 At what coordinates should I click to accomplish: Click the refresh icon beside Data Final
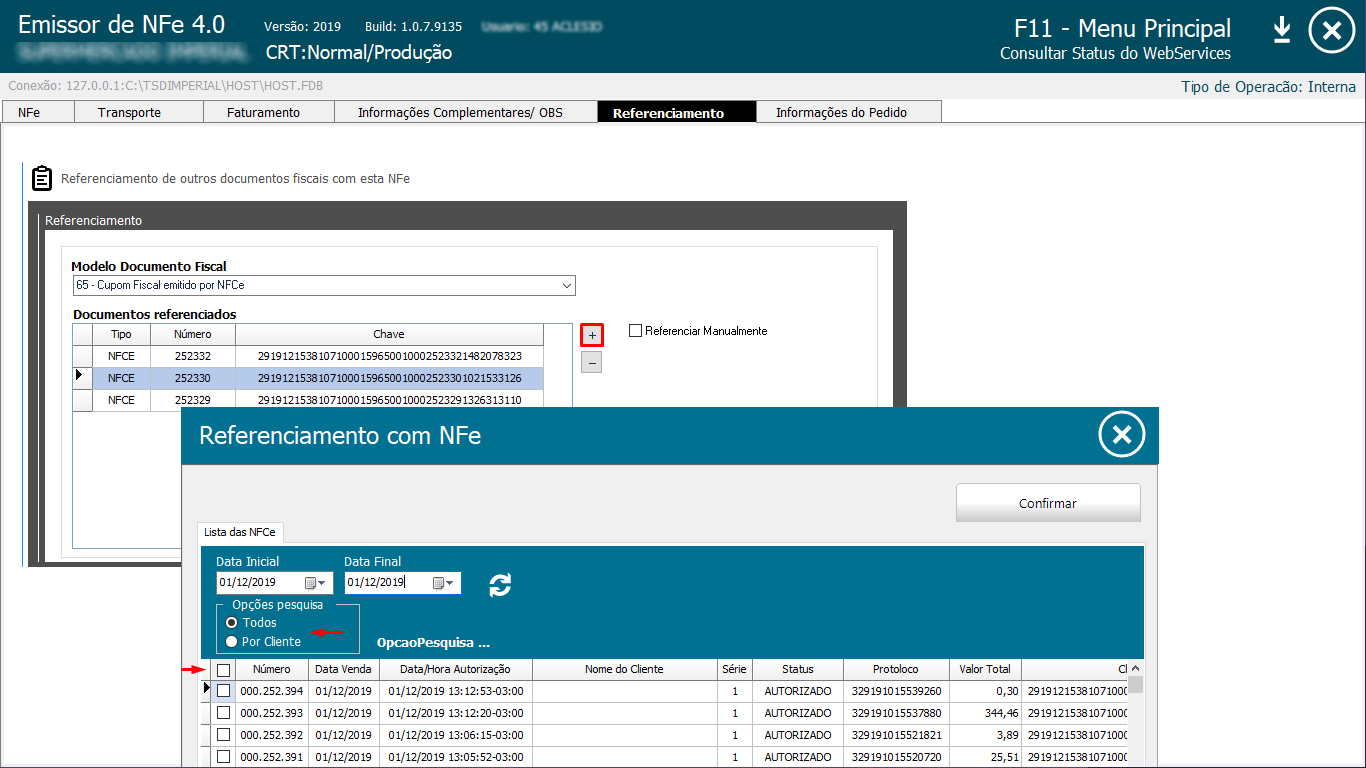pos(500,585)
